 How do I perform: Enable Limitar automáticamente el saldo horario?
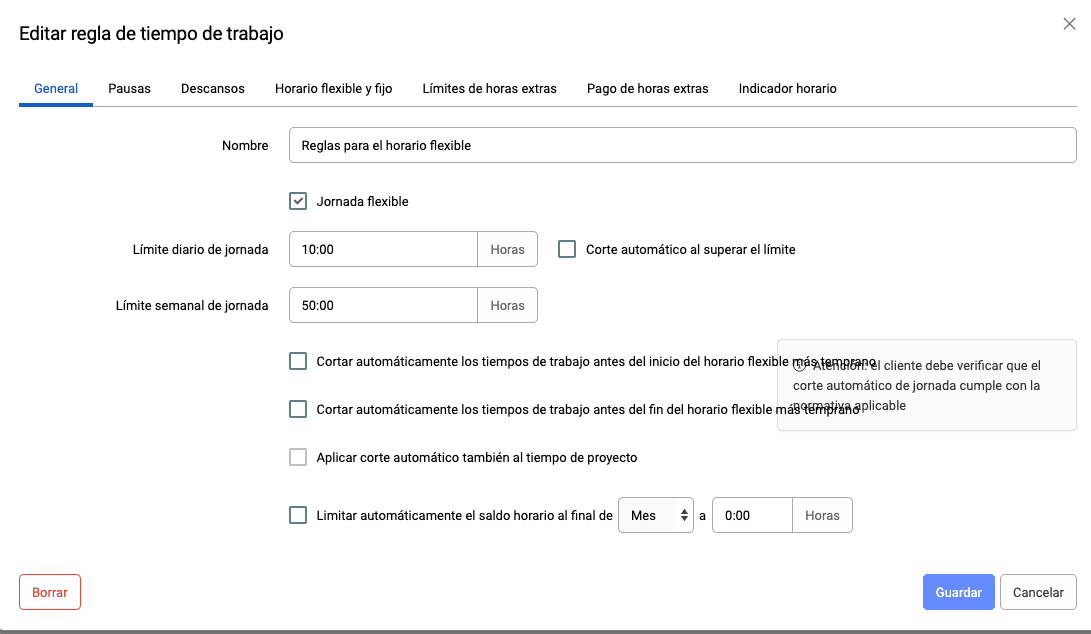298,515
